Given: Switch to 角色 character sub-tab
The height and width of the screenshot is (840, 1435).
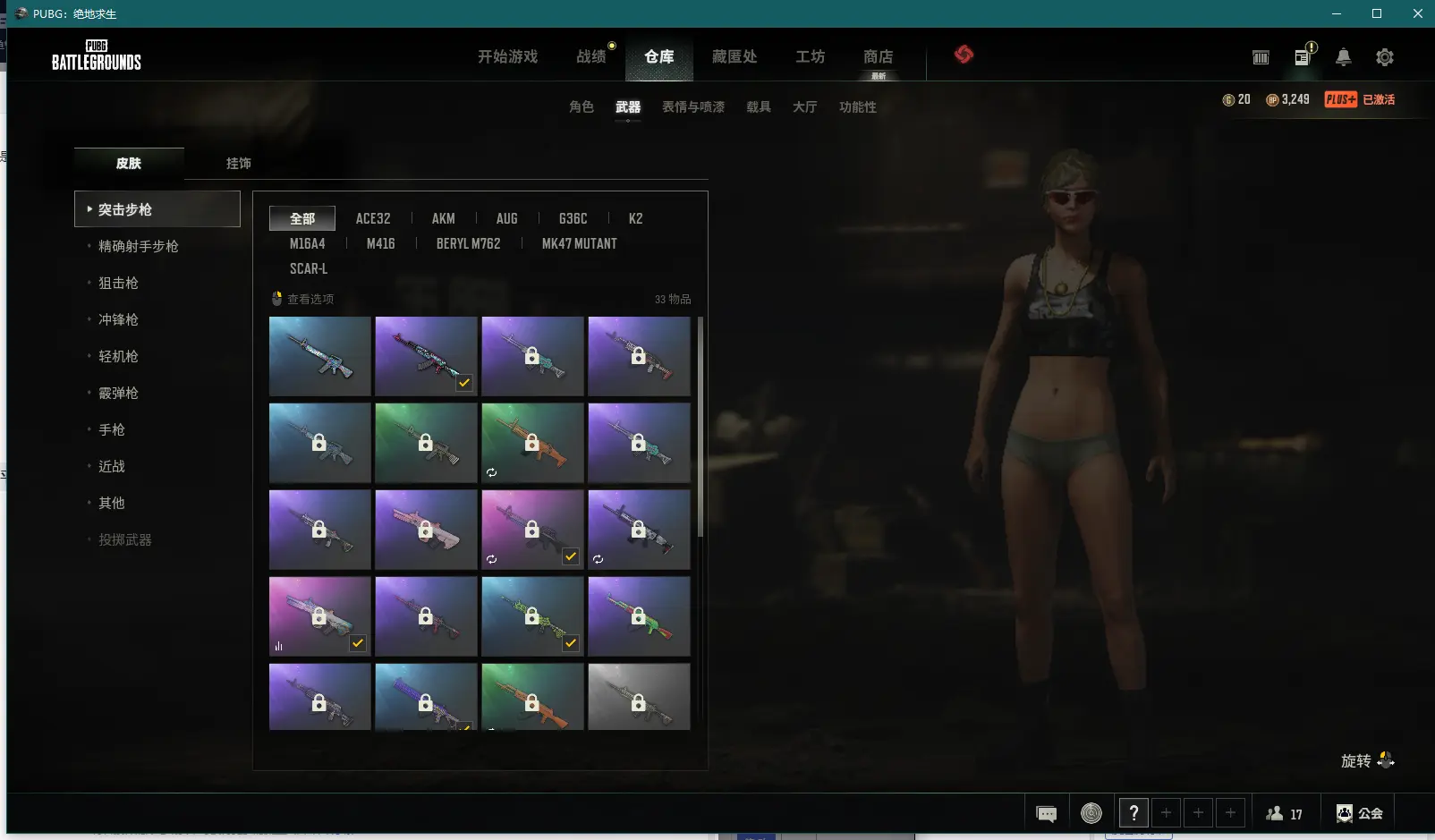Looking at the screenshot, I should click(582, 106).
